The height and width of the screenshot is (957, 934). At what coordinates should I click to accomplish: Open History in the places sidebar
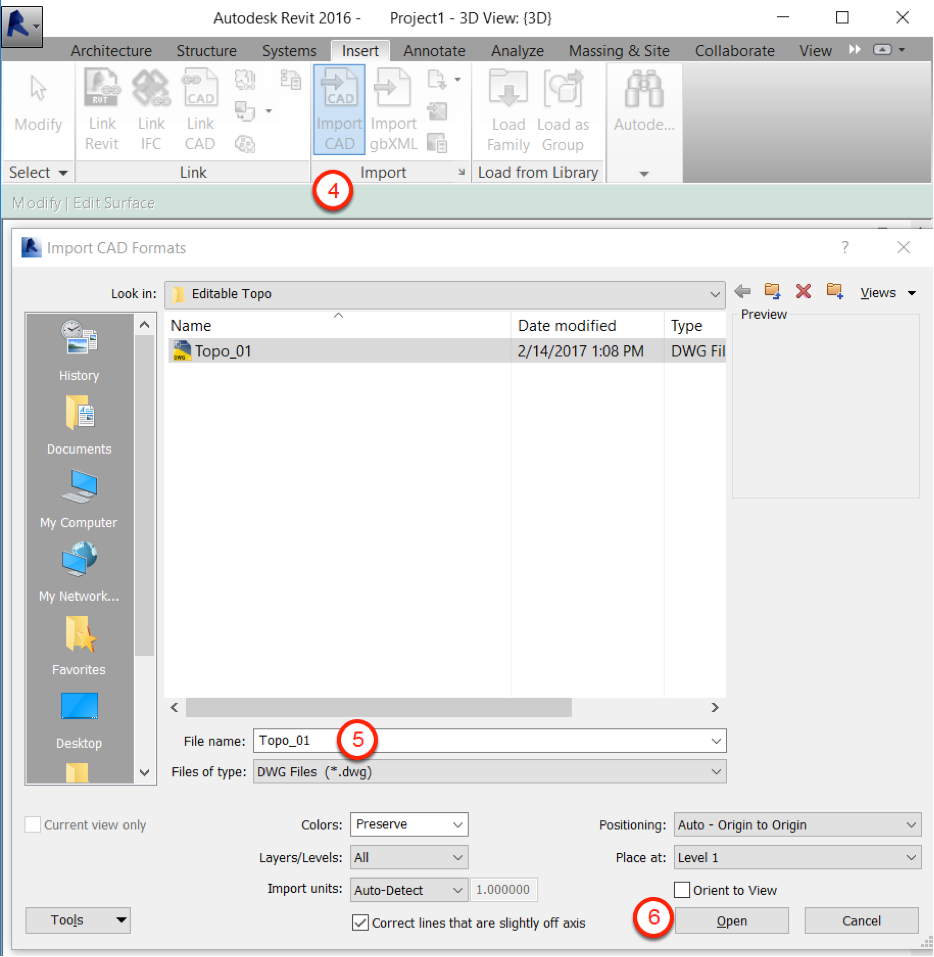click(79, 351)
